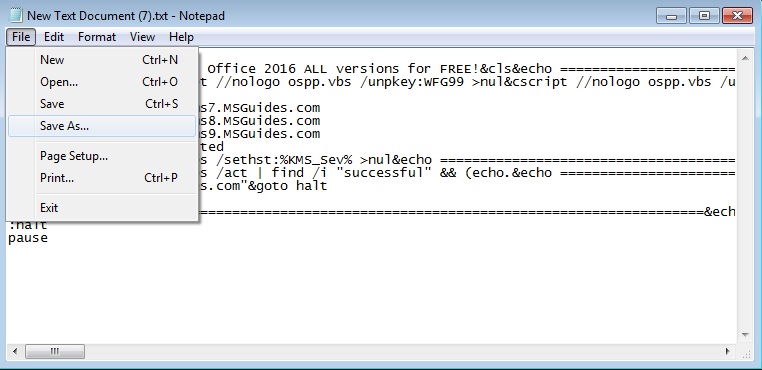762x370 pixels.
Task: Open the View menu
Action: [x=142, y=37]
